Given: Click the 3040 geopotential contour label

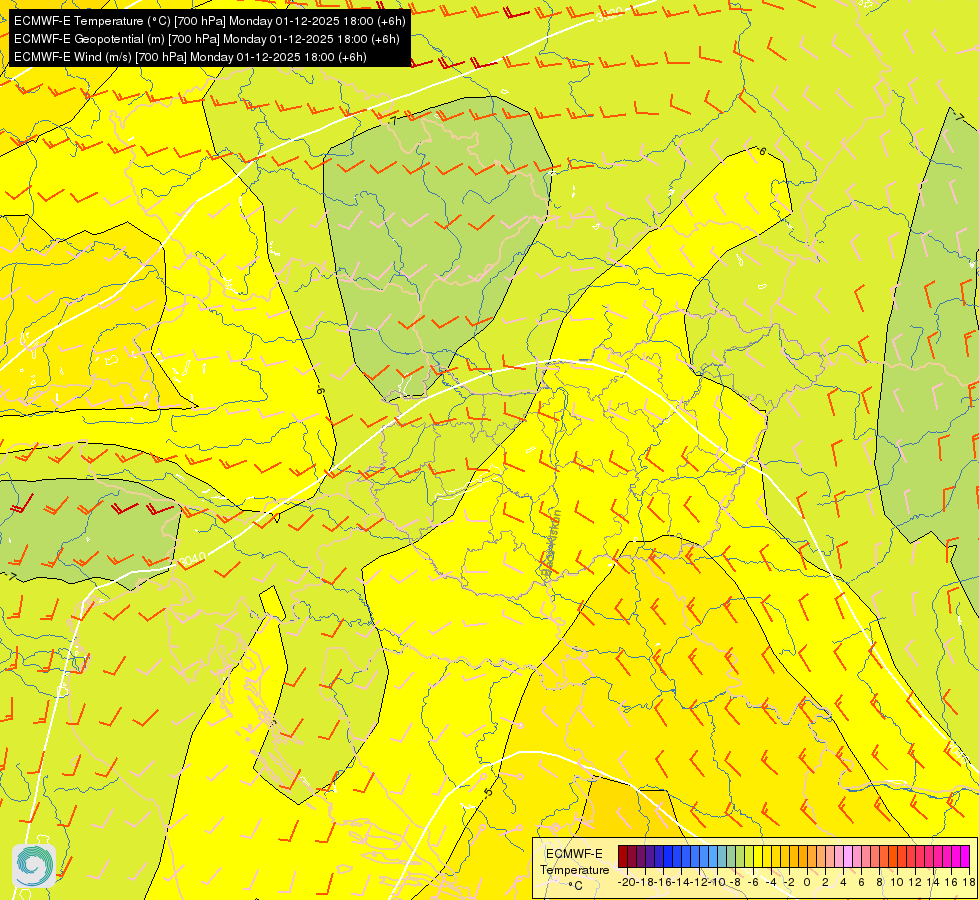Looking at the screenshot, I should click(x=192, y=560).
